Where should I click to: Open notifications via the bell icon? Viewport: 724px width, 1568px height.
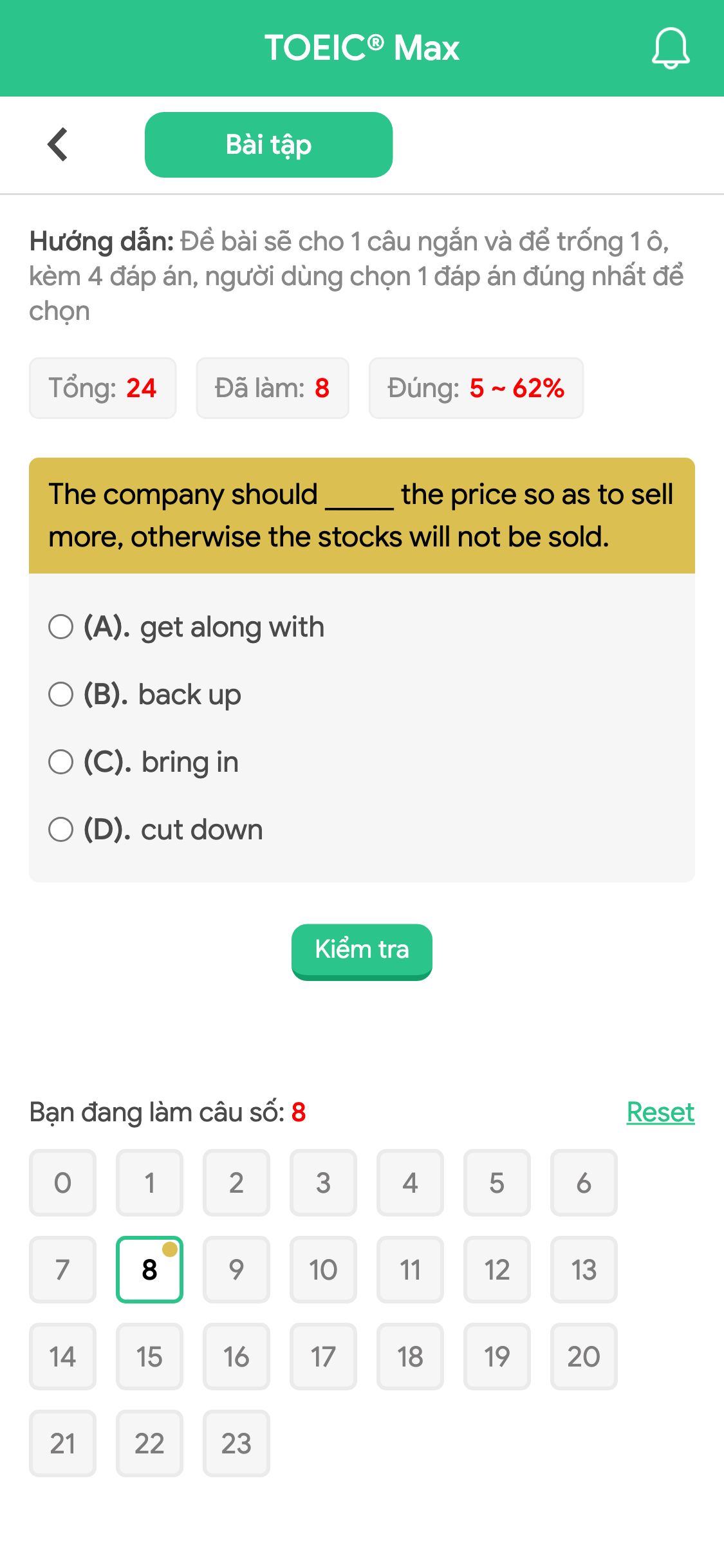(x=670, y=48)
